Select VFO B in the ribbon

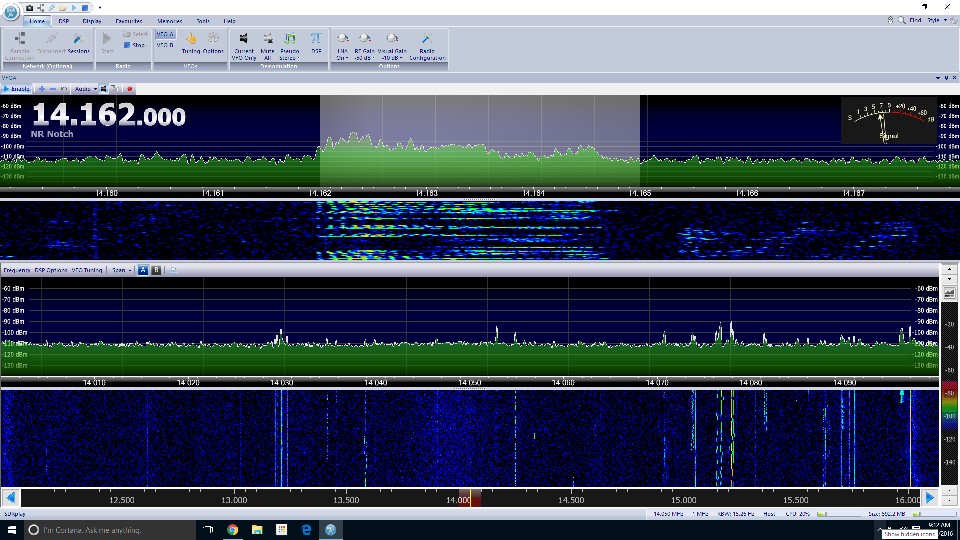(165, 45)
